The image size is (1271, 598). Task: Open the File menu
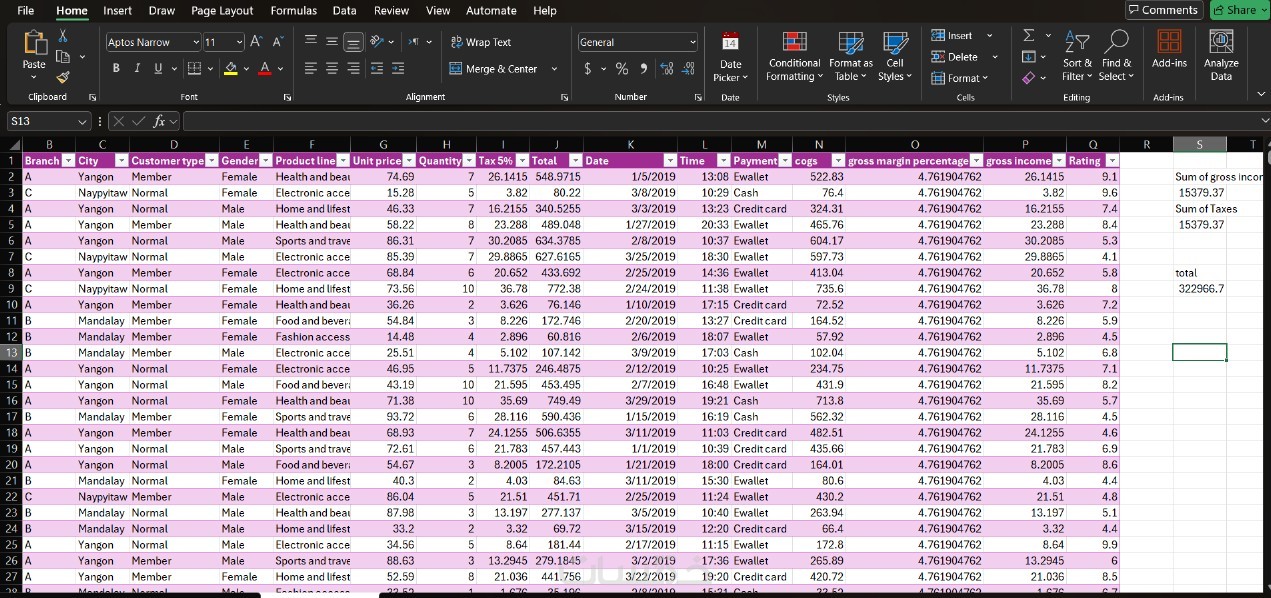pos(26,10)
